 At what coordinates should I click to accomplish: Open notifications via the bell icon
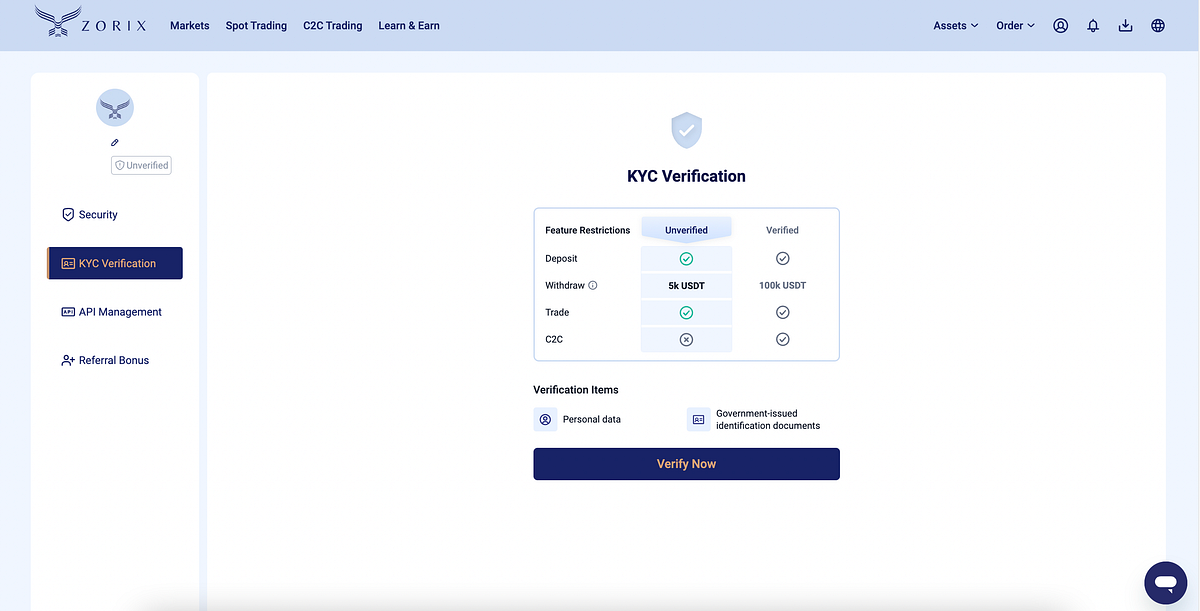(x=1093, y=25)
